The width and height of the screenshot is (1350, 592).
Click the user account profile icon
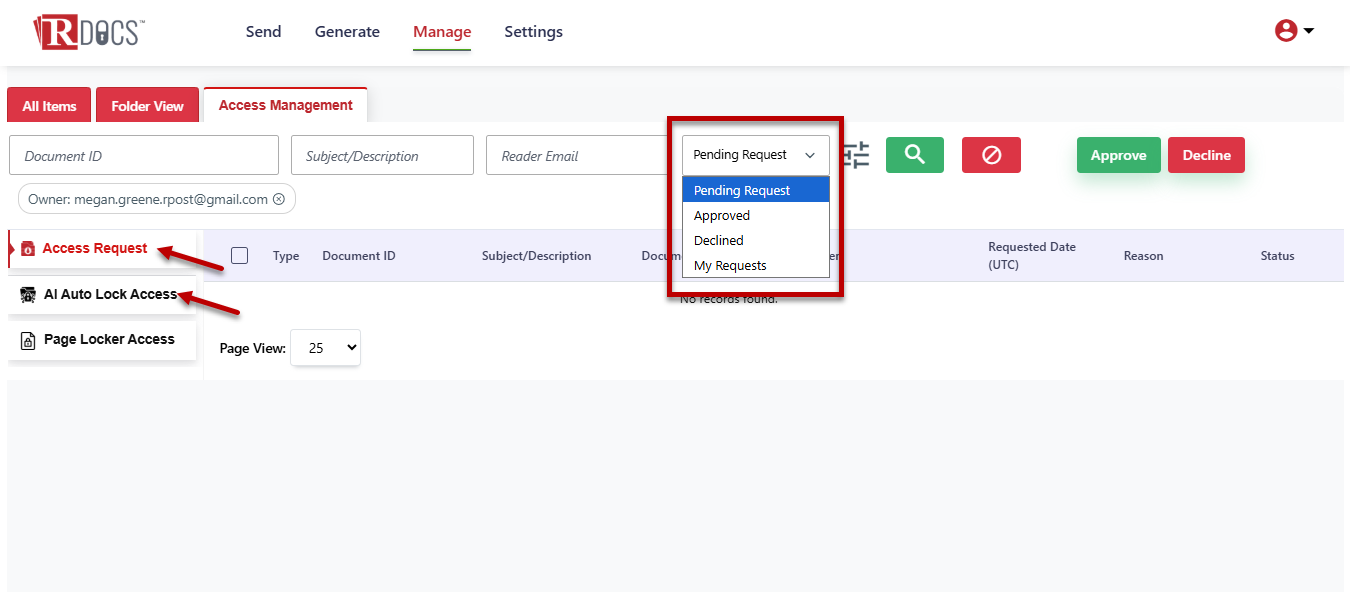click(x=1285, y=31)
